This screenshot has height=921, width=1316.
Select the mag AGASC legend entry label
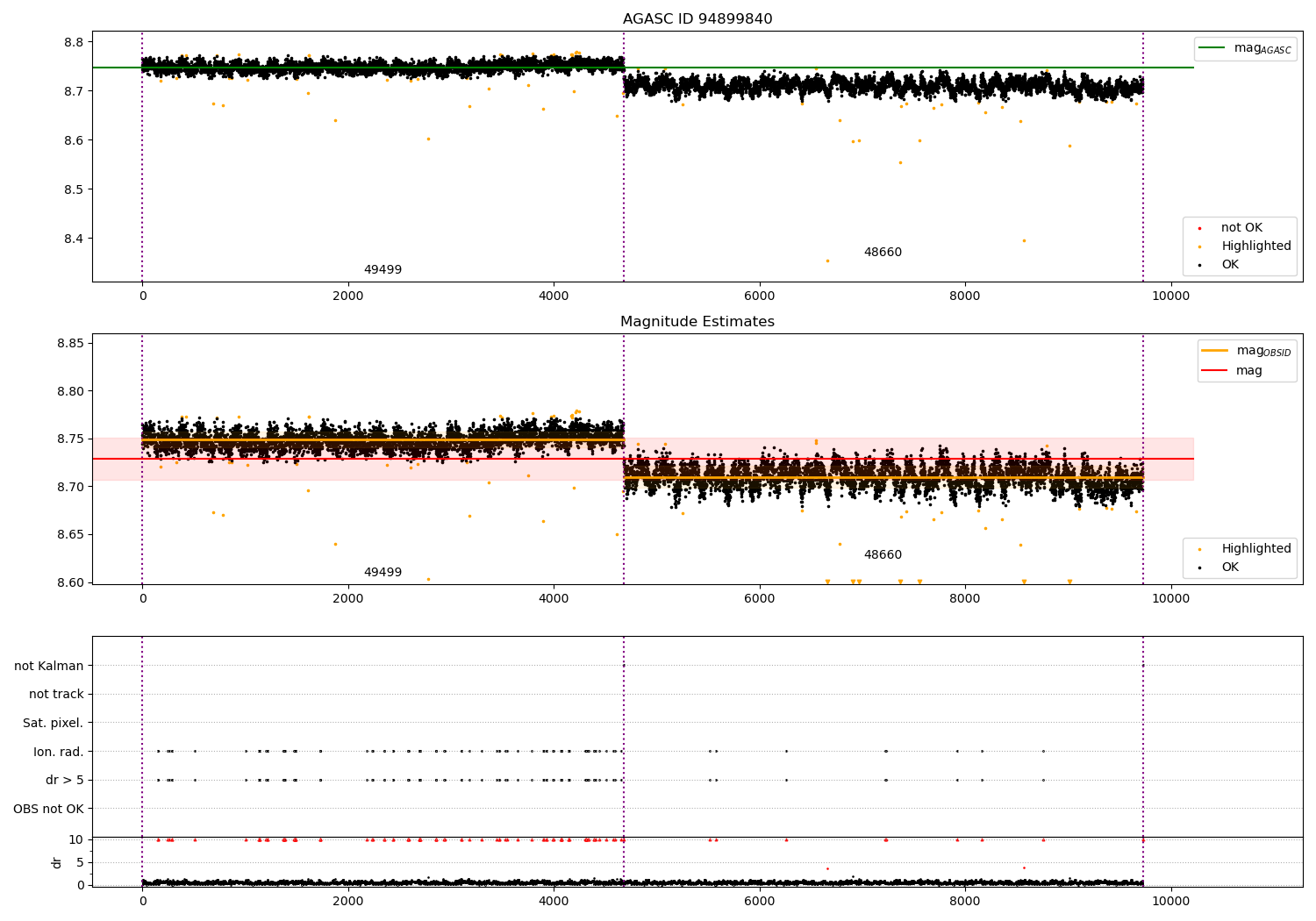[x=1262, y=48]
